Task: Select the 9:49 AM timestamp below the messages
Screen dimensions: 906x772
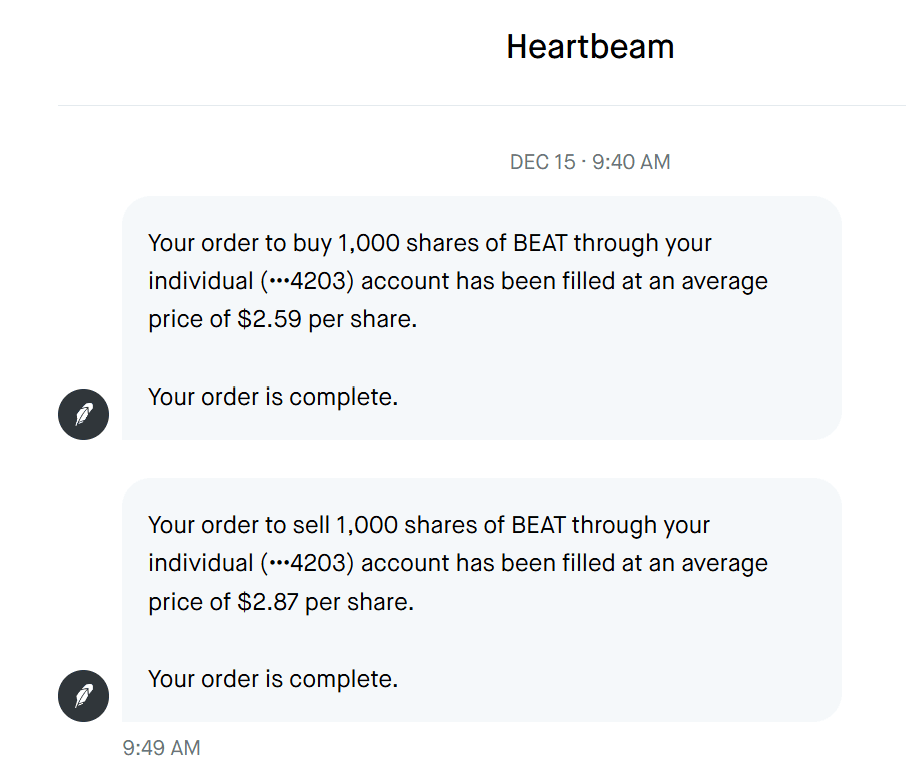Action: [x=161, y=748]
